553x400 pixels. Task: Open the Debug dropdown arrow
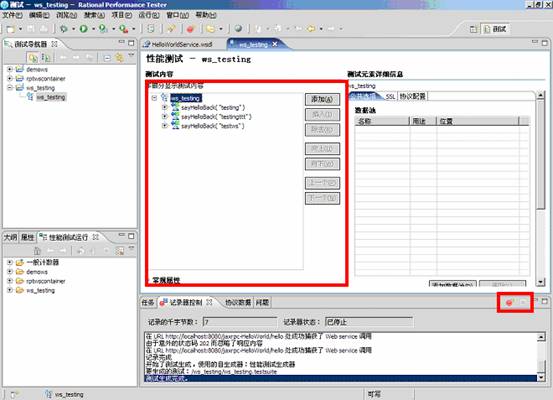pos(73,29)
